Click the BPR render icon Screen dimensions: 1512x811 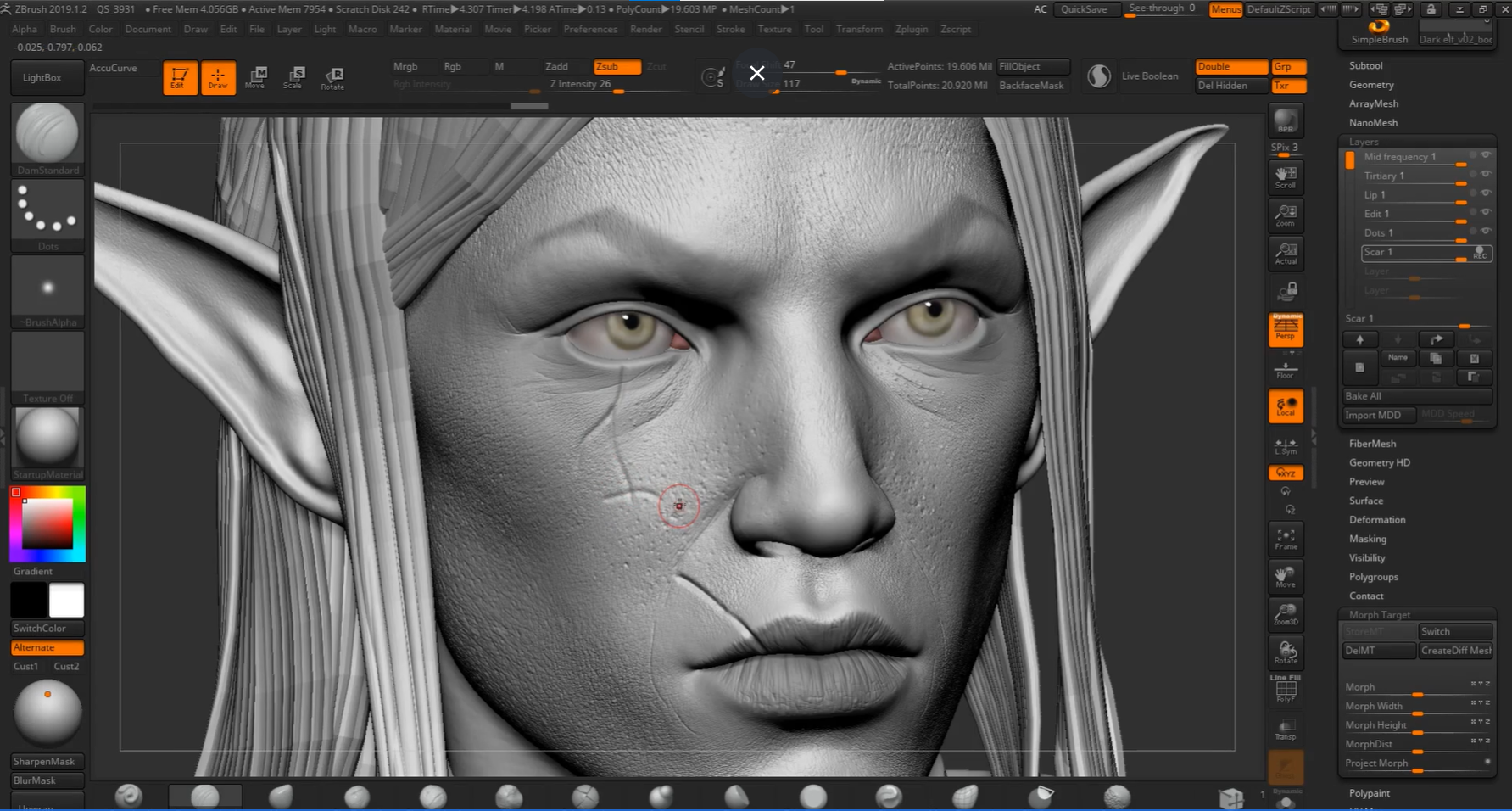click(x=1286, y=121)
